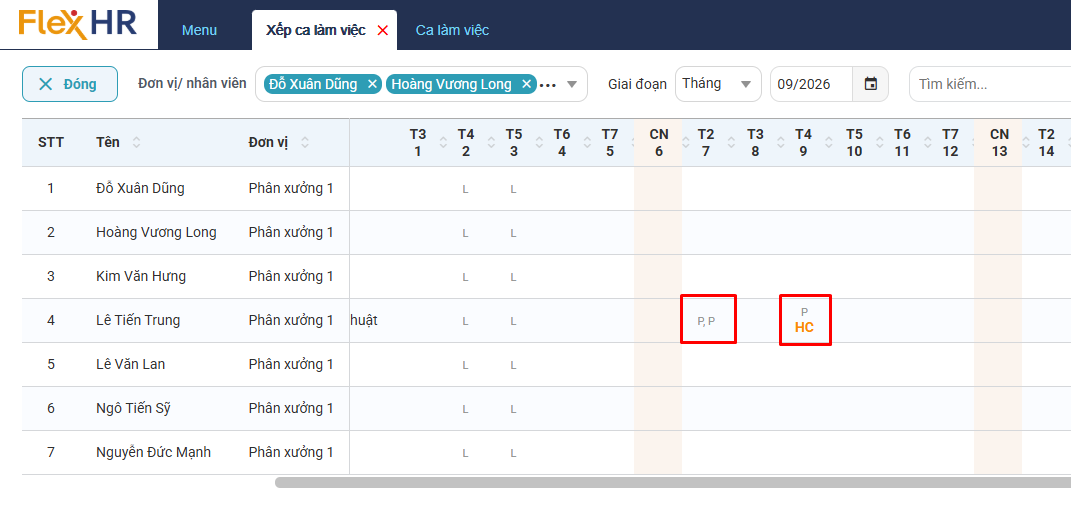Sort the T3 1 day column

coord(443,143)
